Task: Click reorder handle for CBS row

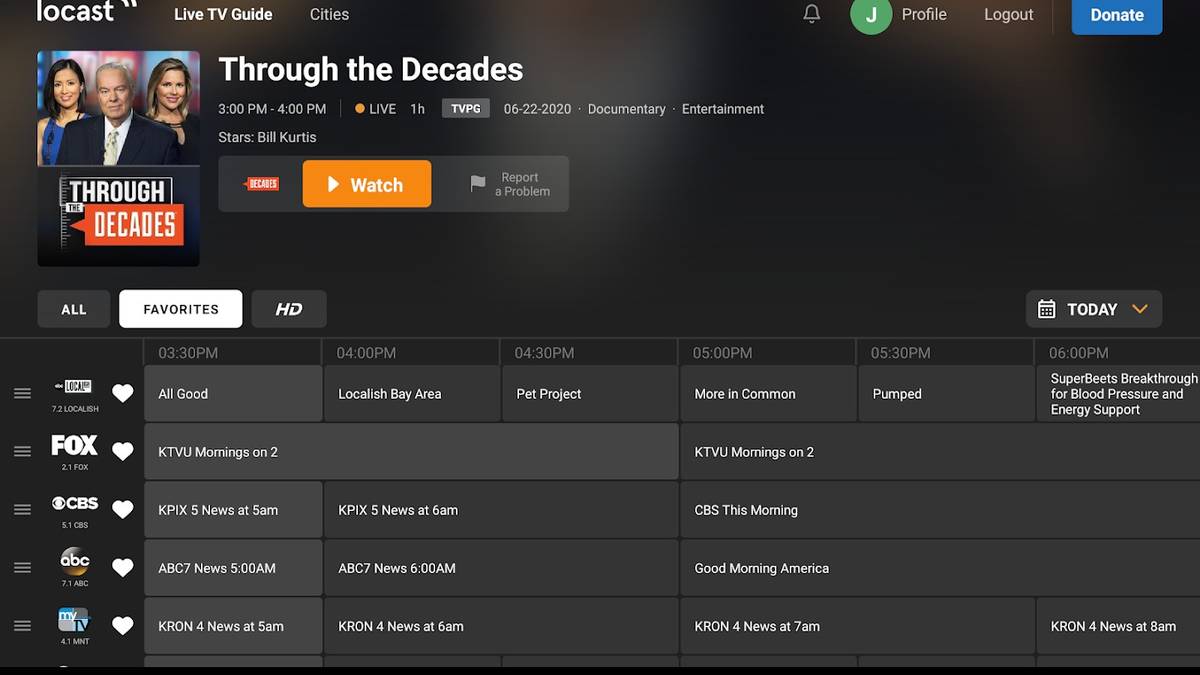Action: click(x=22, y=510)
